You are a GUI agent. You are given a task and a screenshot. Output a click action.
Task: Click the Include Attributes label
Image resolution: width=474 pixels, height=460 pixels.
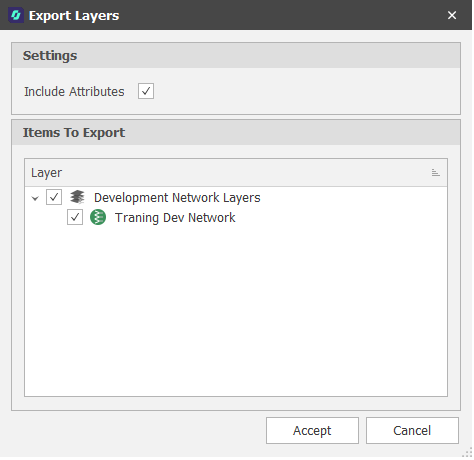coord(74,92)
